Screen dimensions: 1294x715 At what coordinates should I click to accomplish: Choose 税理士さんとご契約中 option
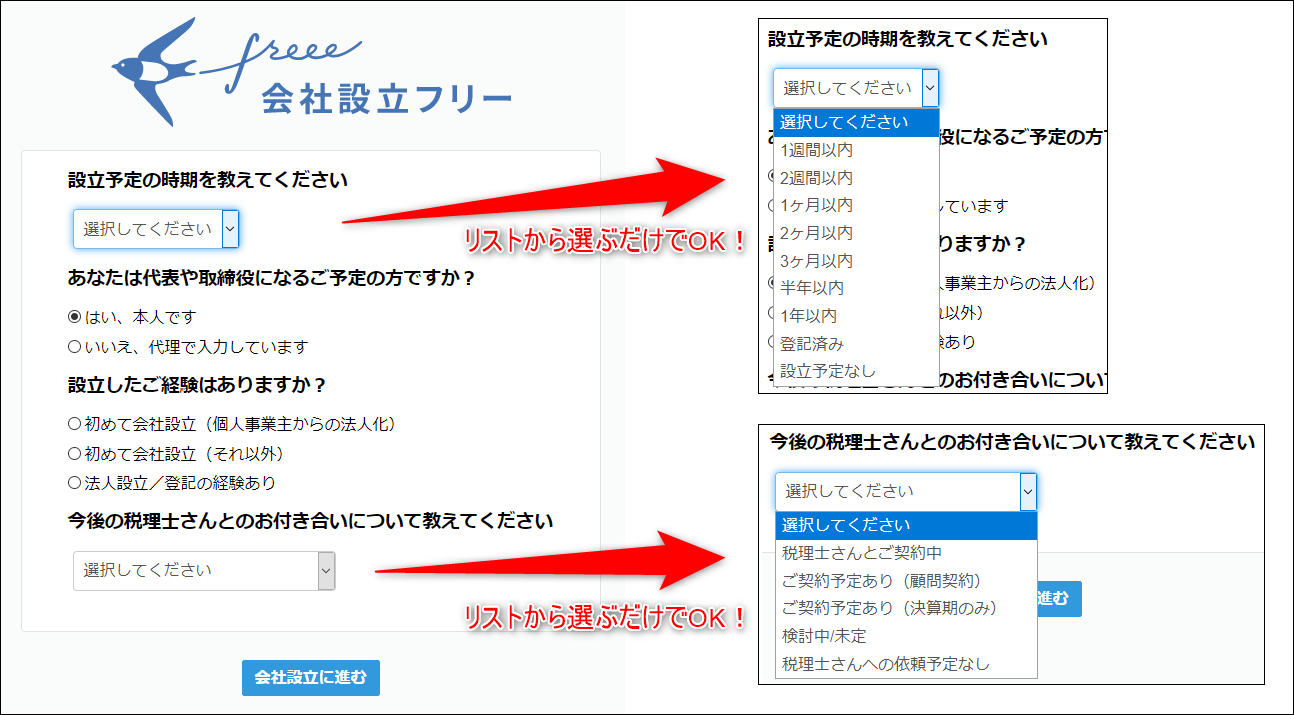[x=861, y=553]
